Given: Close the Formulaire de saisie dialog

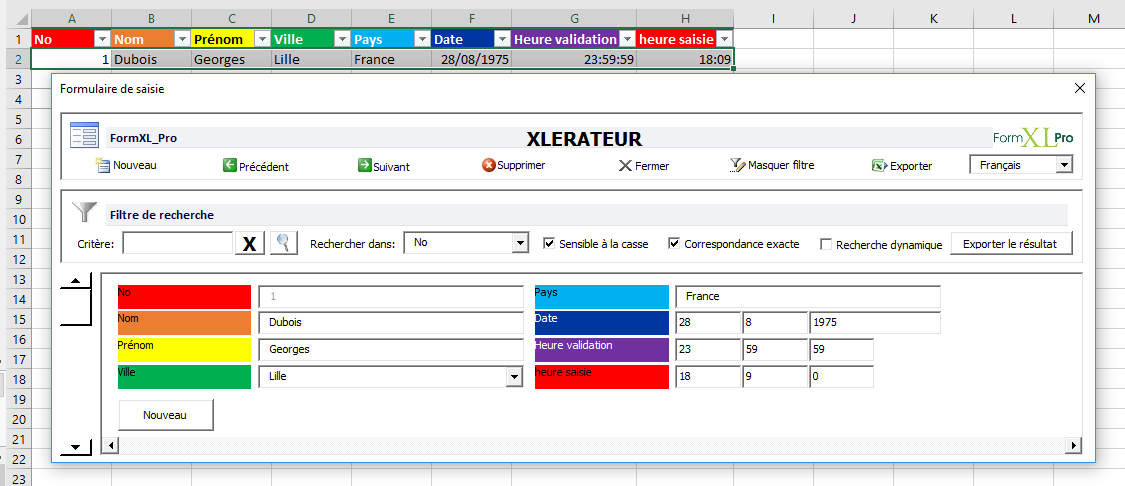Looking at the screenshot, I should click(1080, 88).
